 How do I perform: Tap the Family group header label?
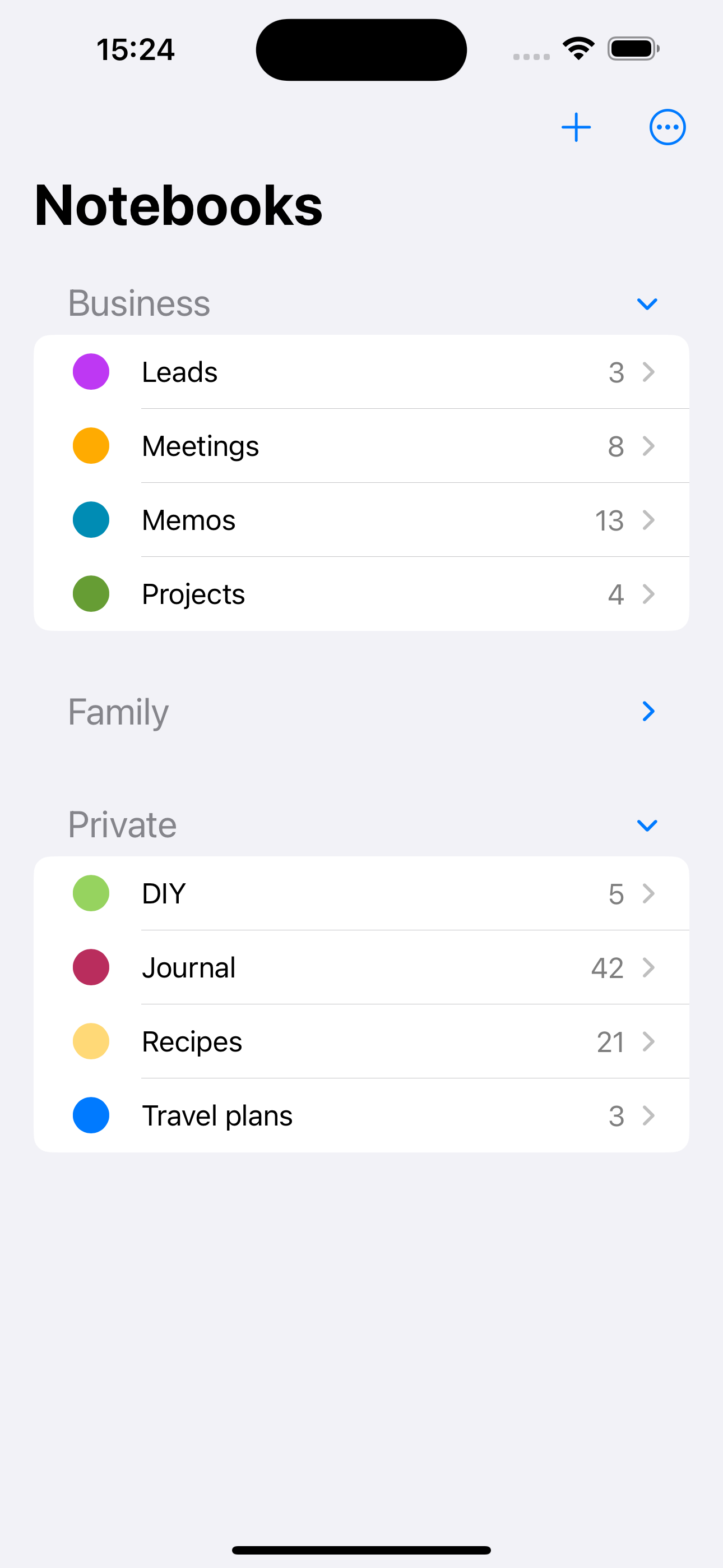(118, 712)
